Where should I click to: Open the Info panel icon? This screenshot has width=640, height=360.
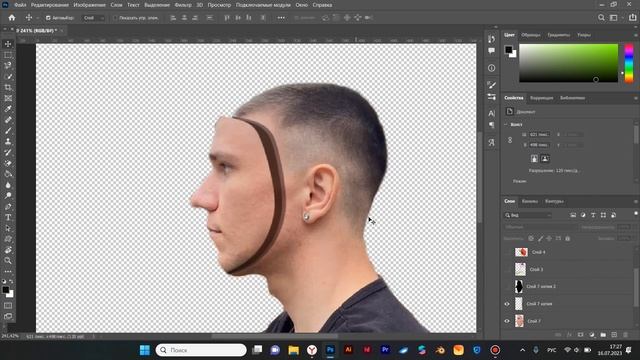pyautogui.click(x=491, y=68)
